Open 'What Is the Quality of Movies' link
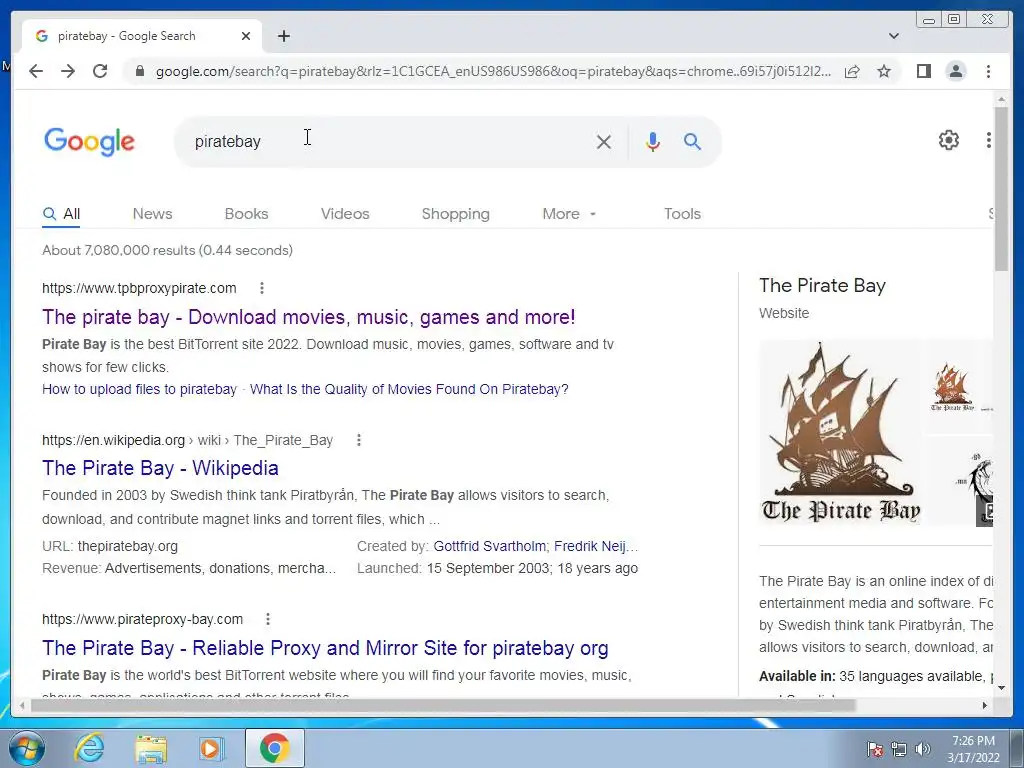Image resolution: width=1024 pixels, height=768 pixels. 409,389
